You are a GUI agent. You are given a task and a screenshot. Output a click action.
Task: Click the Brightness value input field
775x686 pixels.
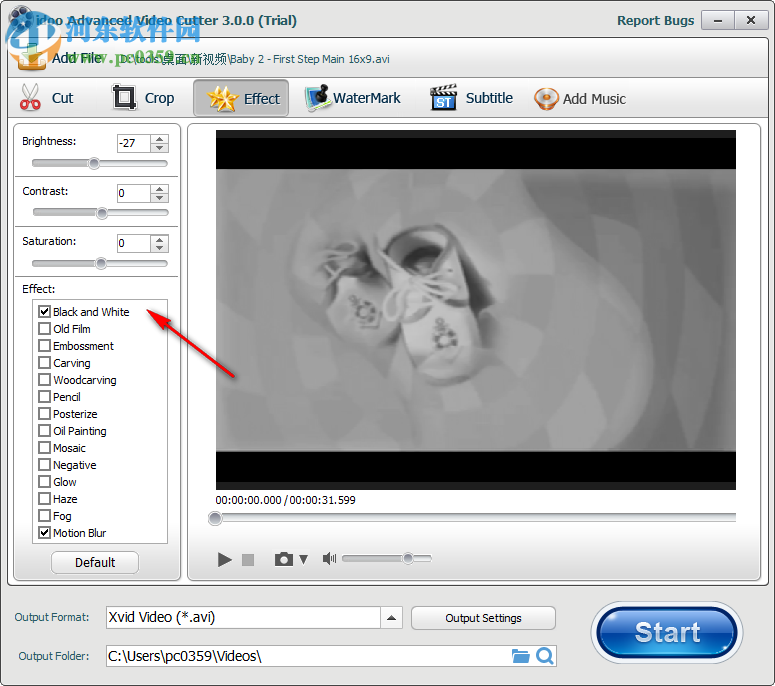134,143
